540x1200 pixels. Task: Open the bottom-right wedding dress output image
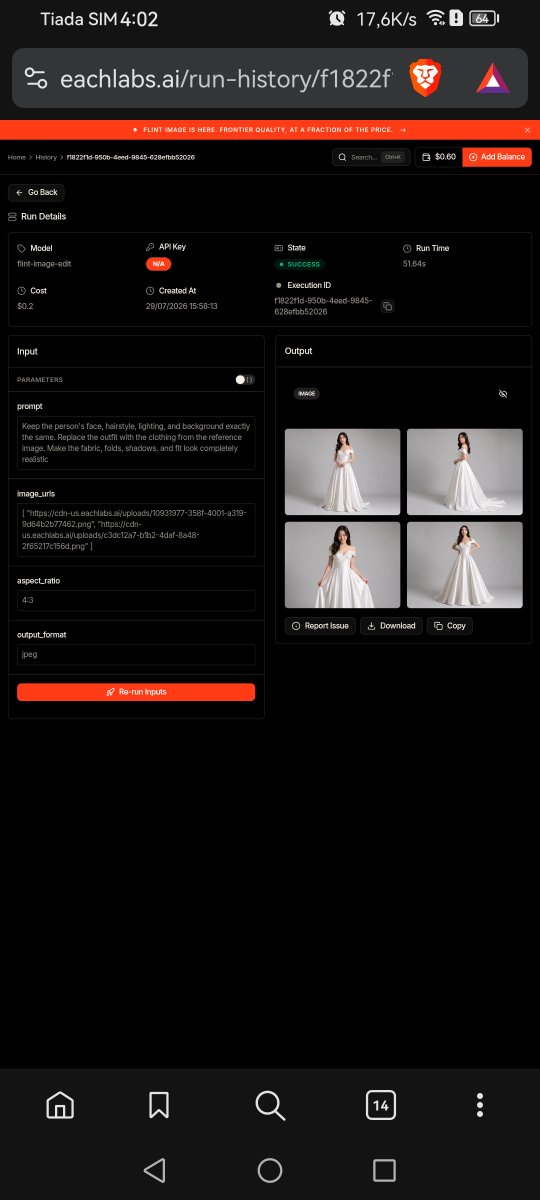(465, 565)
